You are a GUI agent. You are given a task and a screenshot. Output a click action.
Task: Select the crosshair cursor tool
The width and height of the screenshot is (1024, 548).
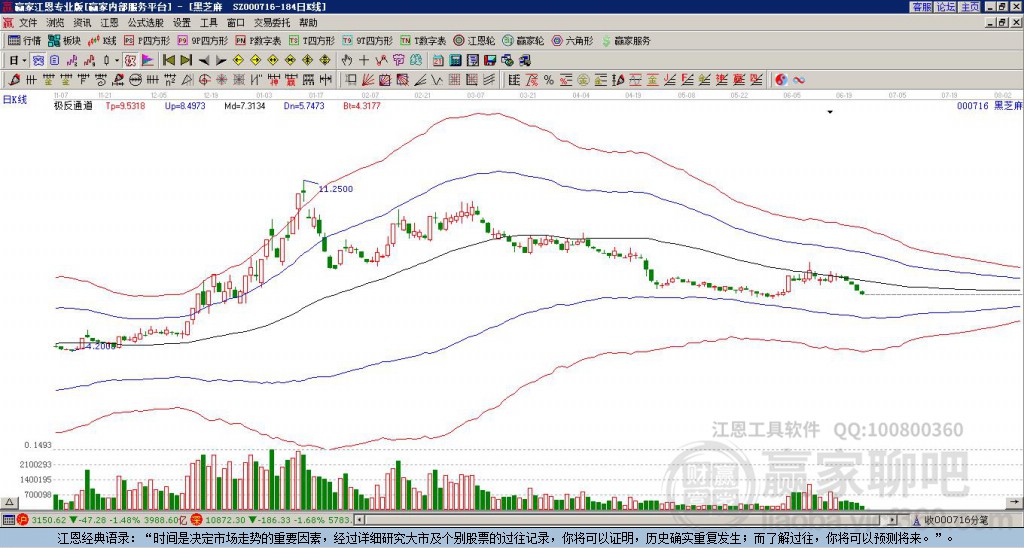coord(364,60)
